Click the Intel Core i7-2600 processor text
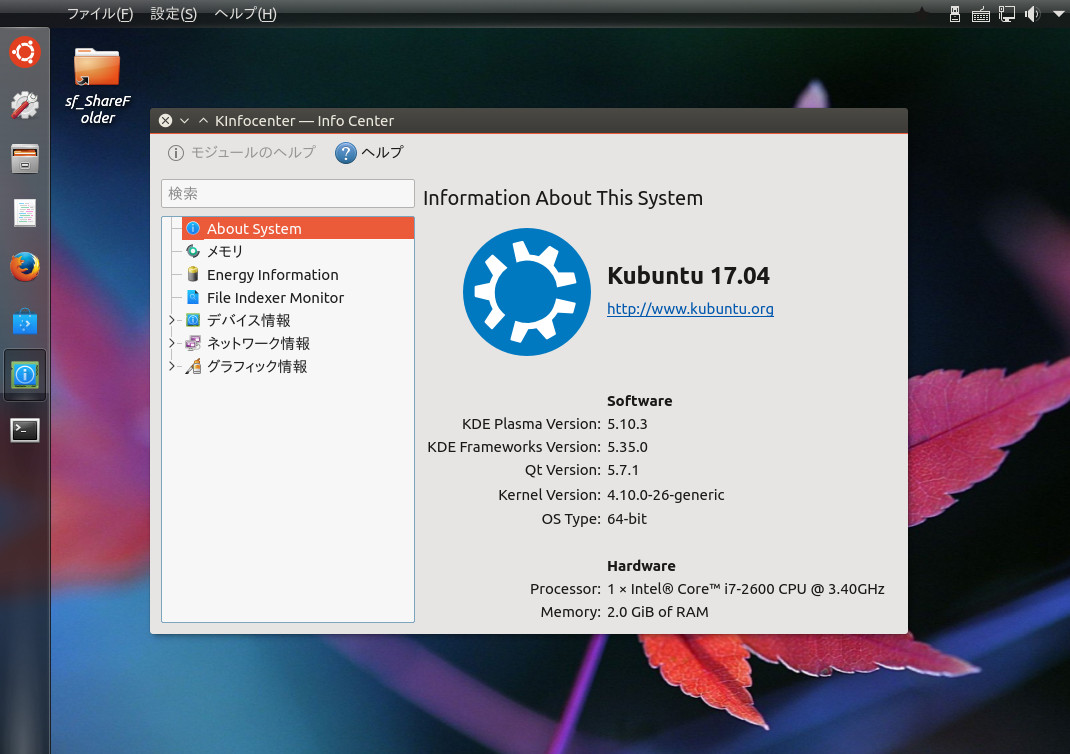 click(x=746, y=589)
